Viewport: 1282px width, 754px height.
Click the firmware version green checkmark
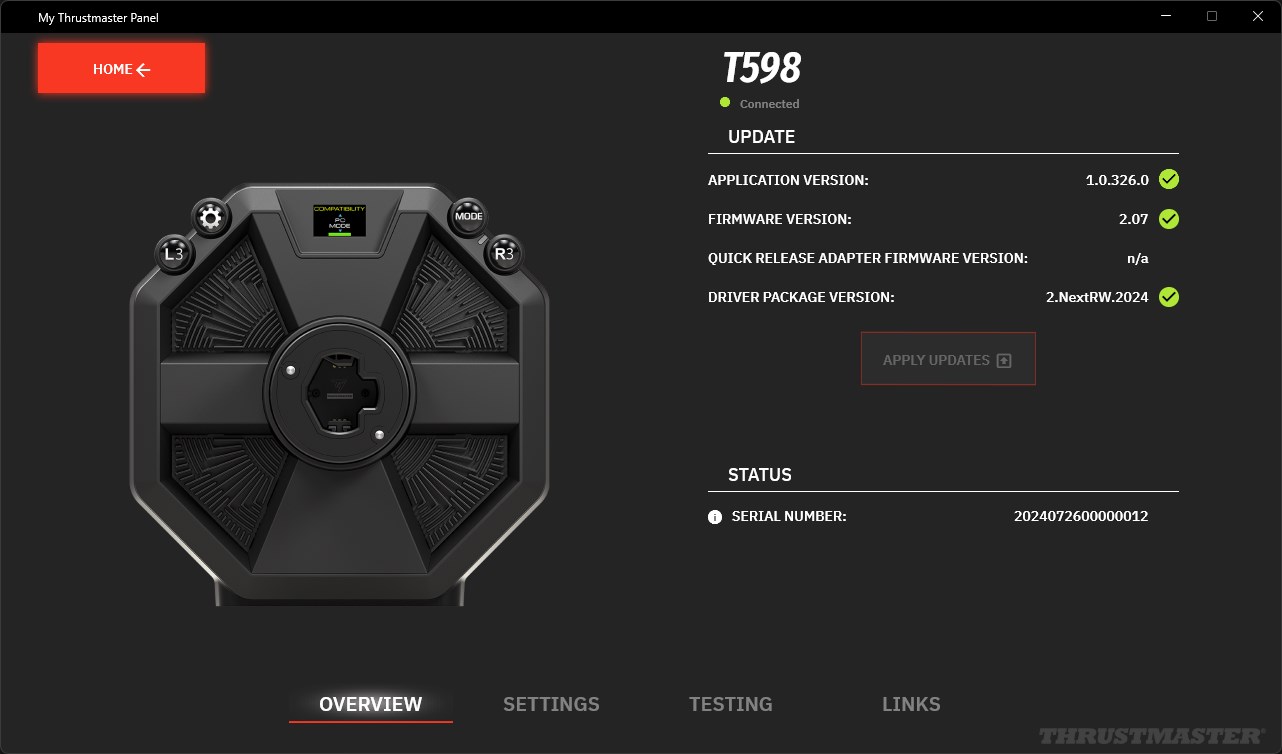[x=1168, y=219]
